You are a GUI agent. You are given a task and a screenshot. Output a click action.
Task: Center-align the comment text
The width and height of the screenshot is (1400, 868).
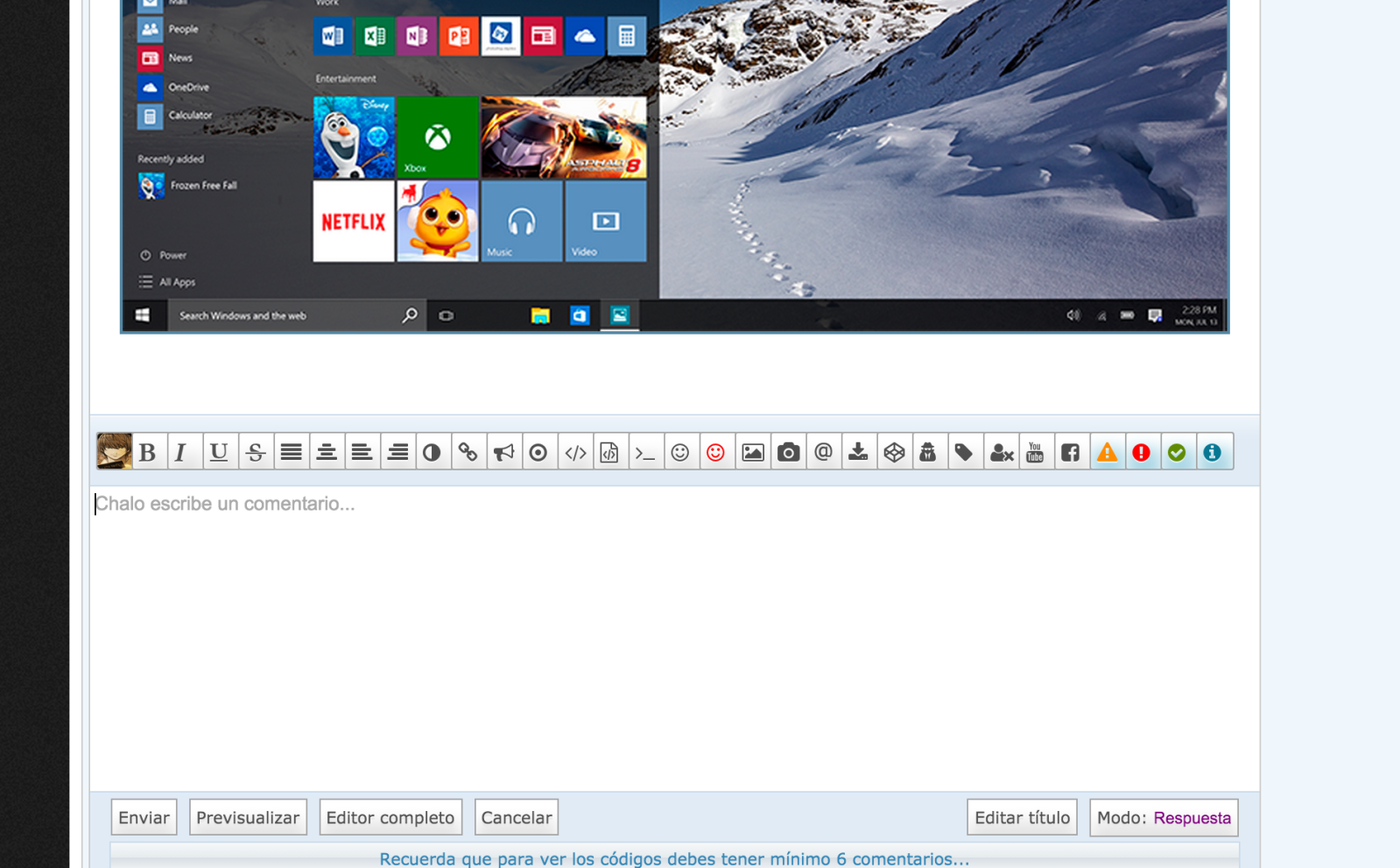coord(327,452)
